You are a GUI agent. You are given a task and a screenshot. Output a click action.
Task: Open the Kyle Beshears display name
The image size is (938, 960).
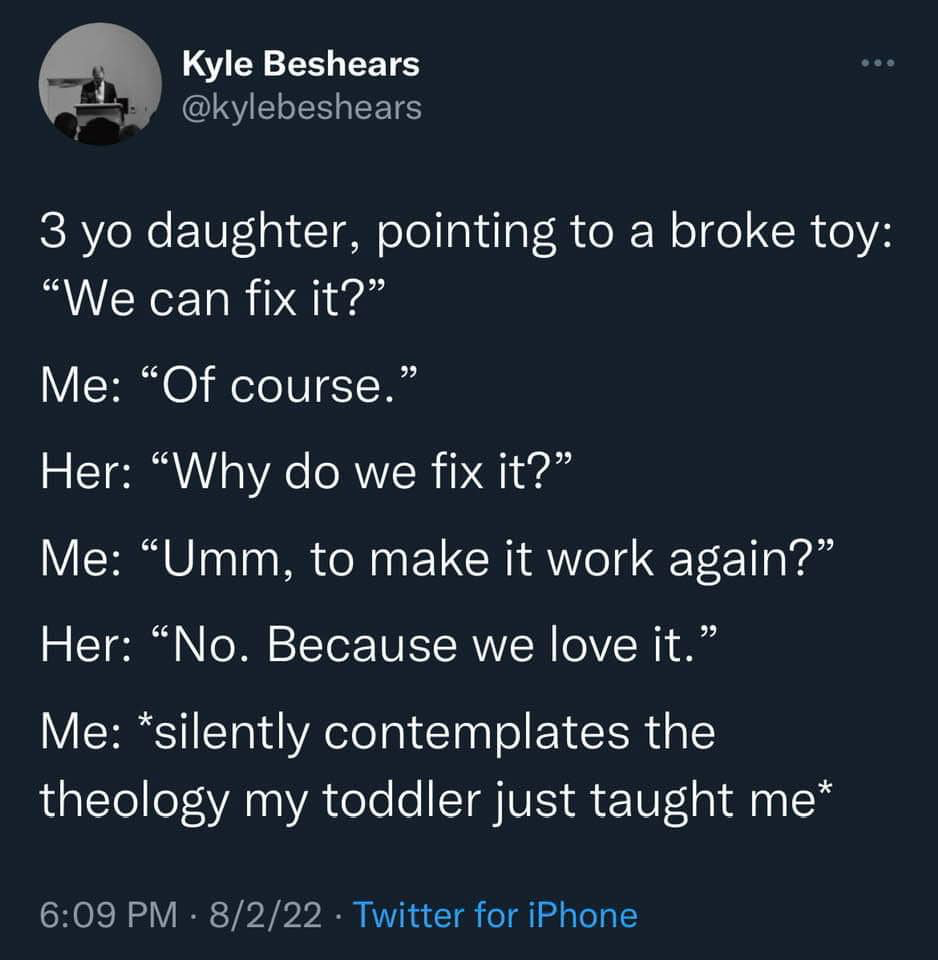click(x=301, y=66)
